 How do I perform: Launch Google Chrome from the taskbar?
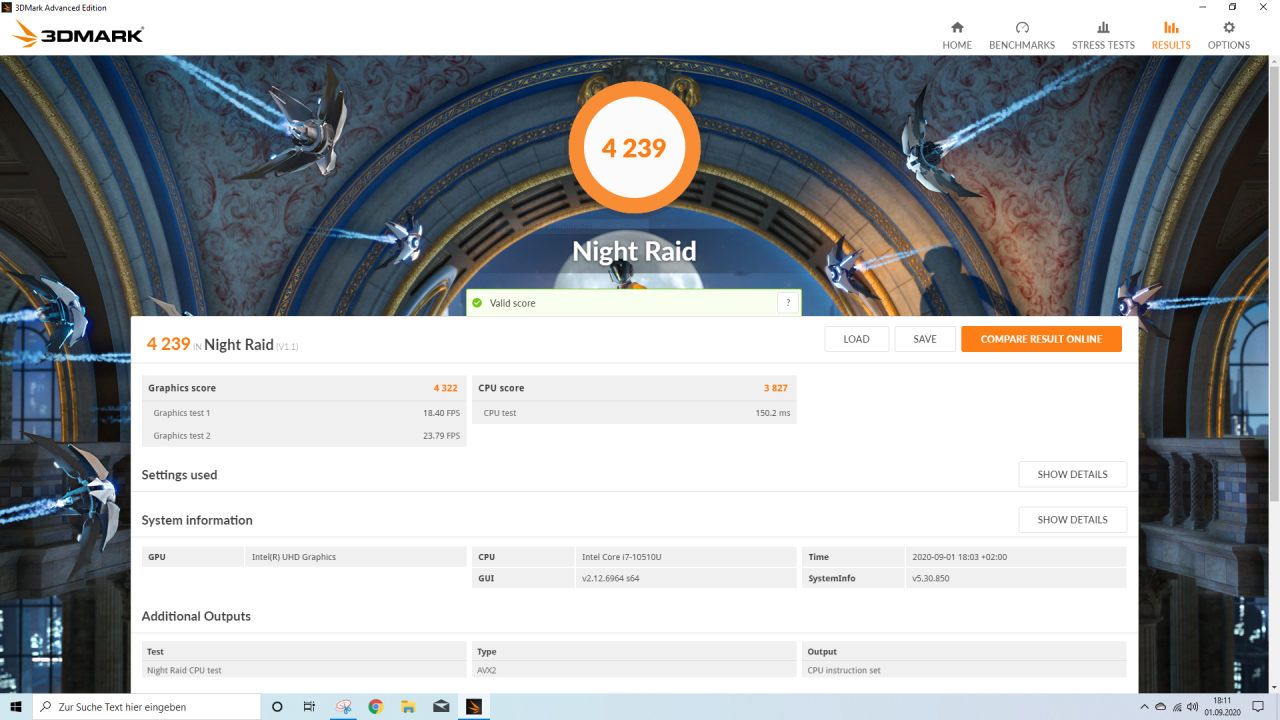[376, 707]
